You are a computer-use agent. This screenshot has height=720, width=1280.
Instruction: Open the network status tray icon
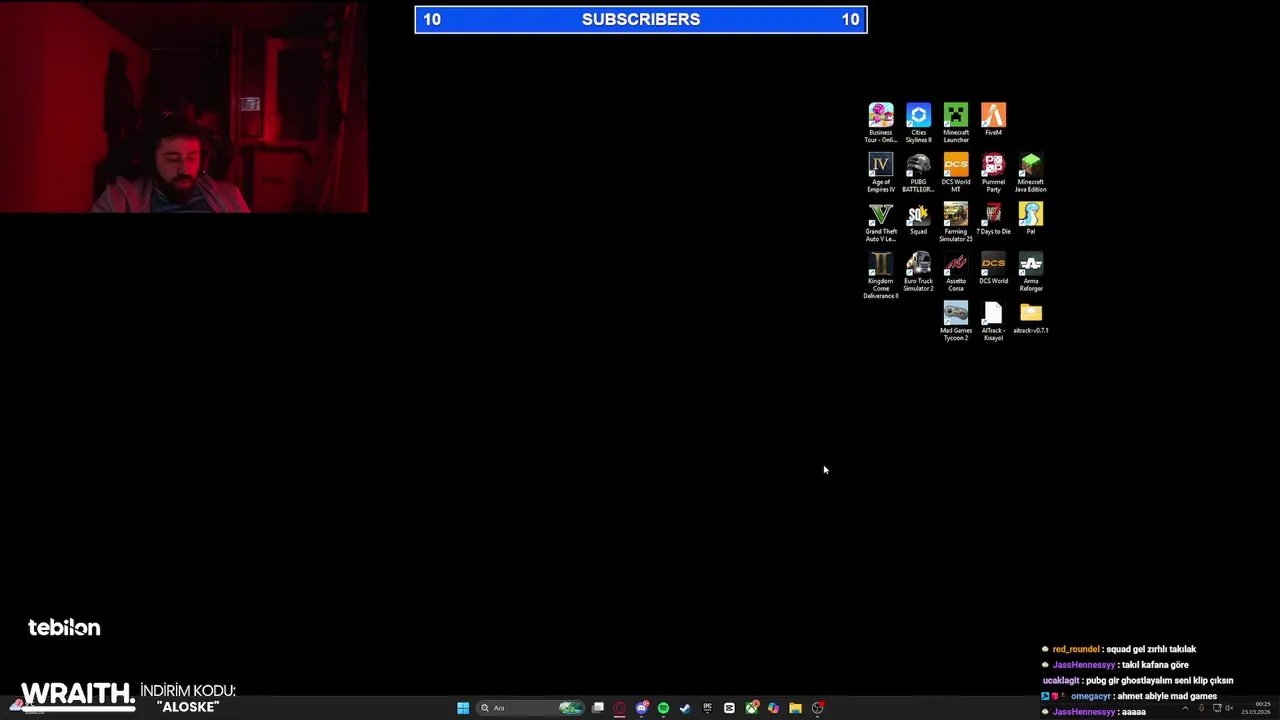[x=1216, y=708]
